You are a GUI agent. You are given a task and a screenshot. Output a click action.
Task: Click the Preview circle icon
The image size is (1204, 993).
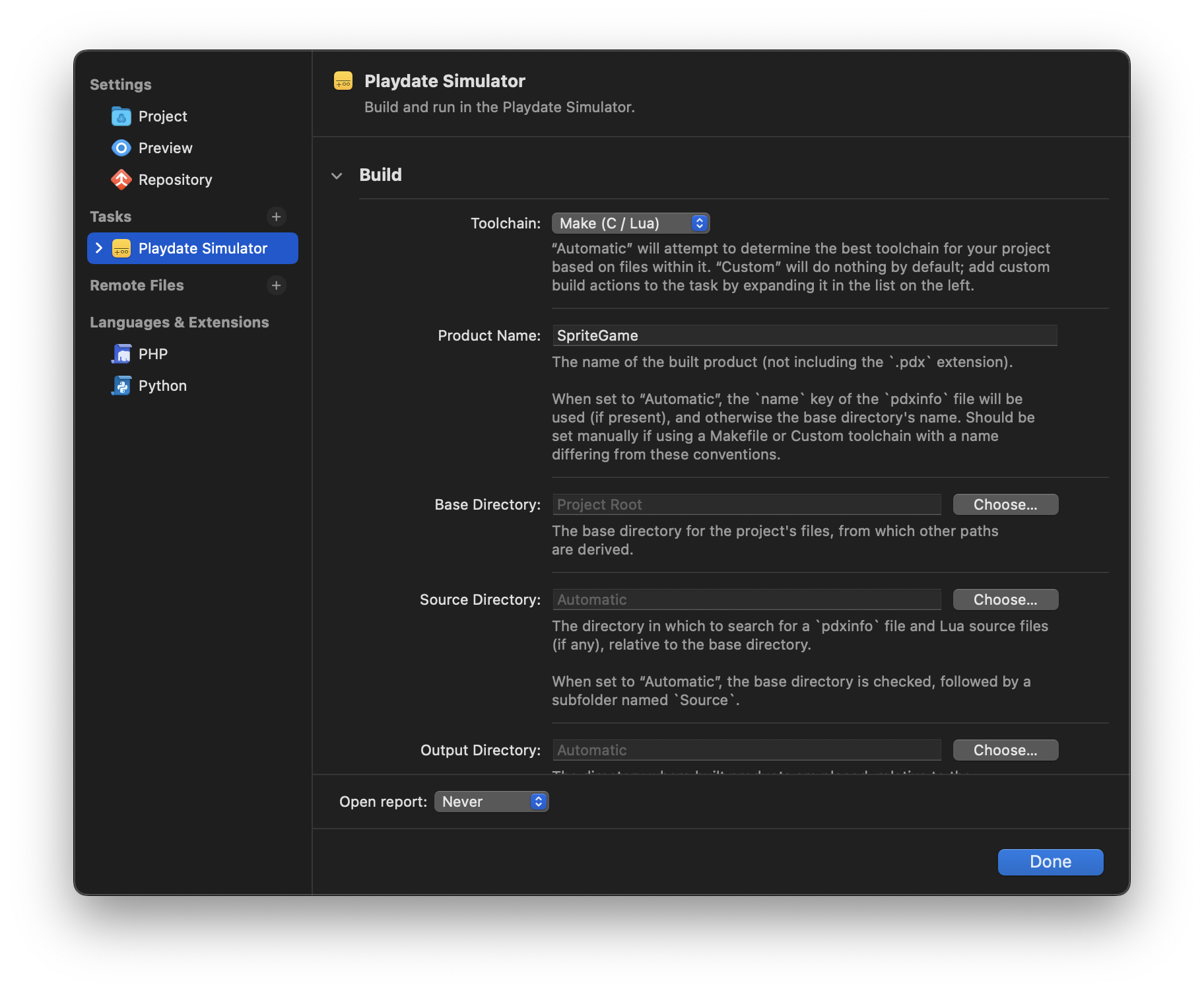point(121,148)
